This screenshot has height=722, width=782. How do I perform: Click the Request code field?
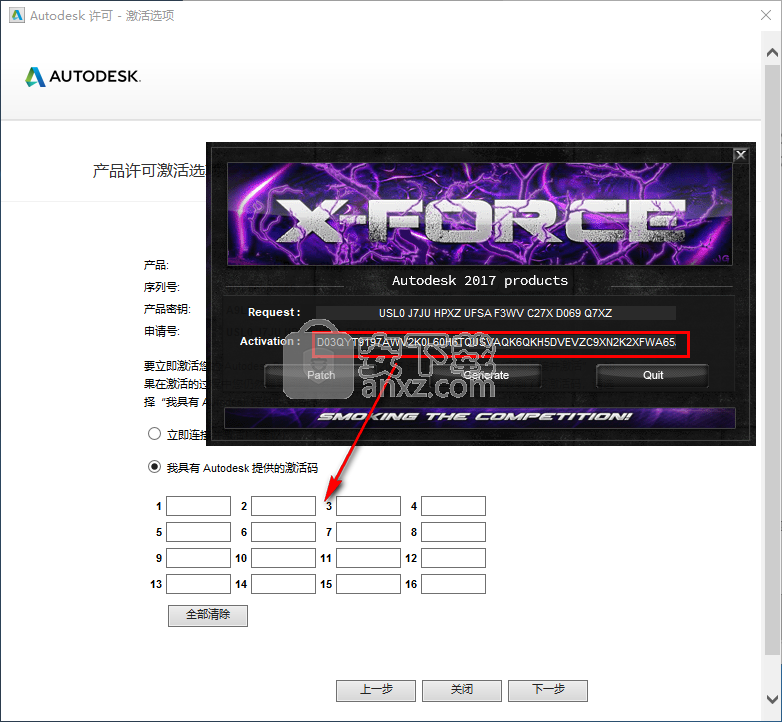495,313
